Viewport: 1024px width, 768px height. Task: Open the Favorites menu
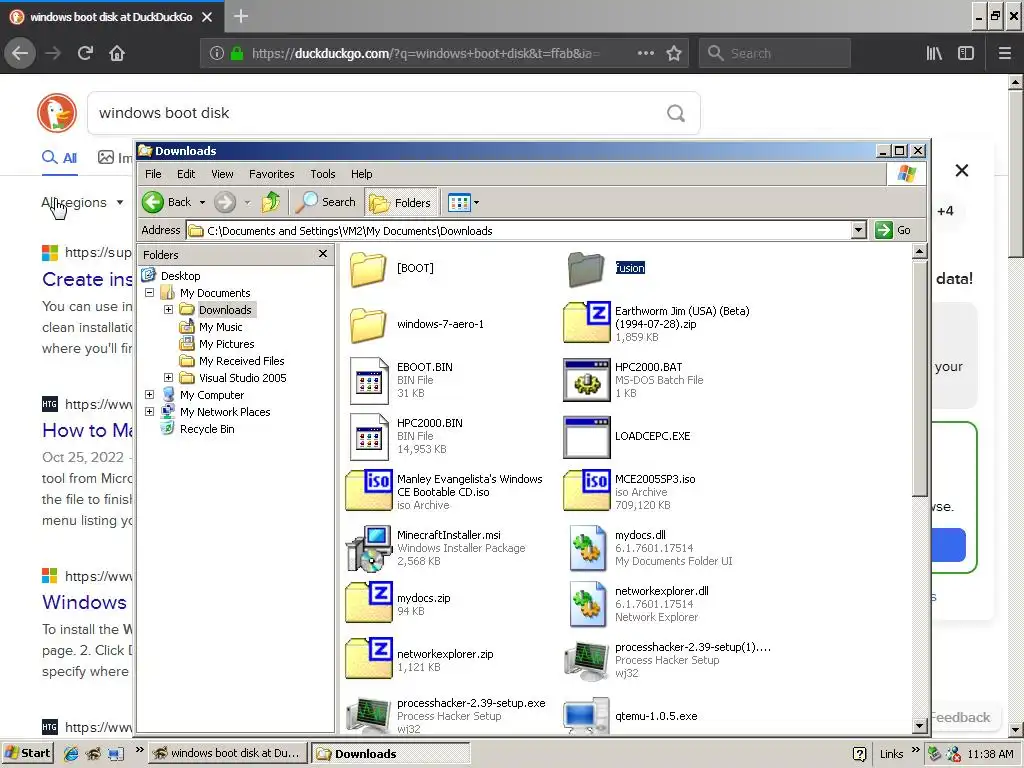272,174
